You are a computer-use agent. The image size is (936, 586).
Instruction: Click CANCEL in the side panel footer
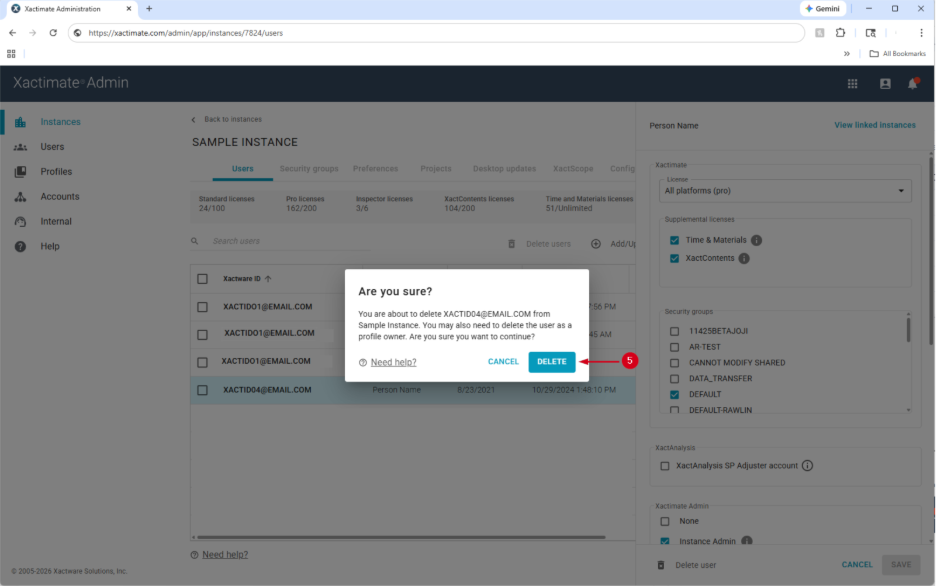(857, 565)
